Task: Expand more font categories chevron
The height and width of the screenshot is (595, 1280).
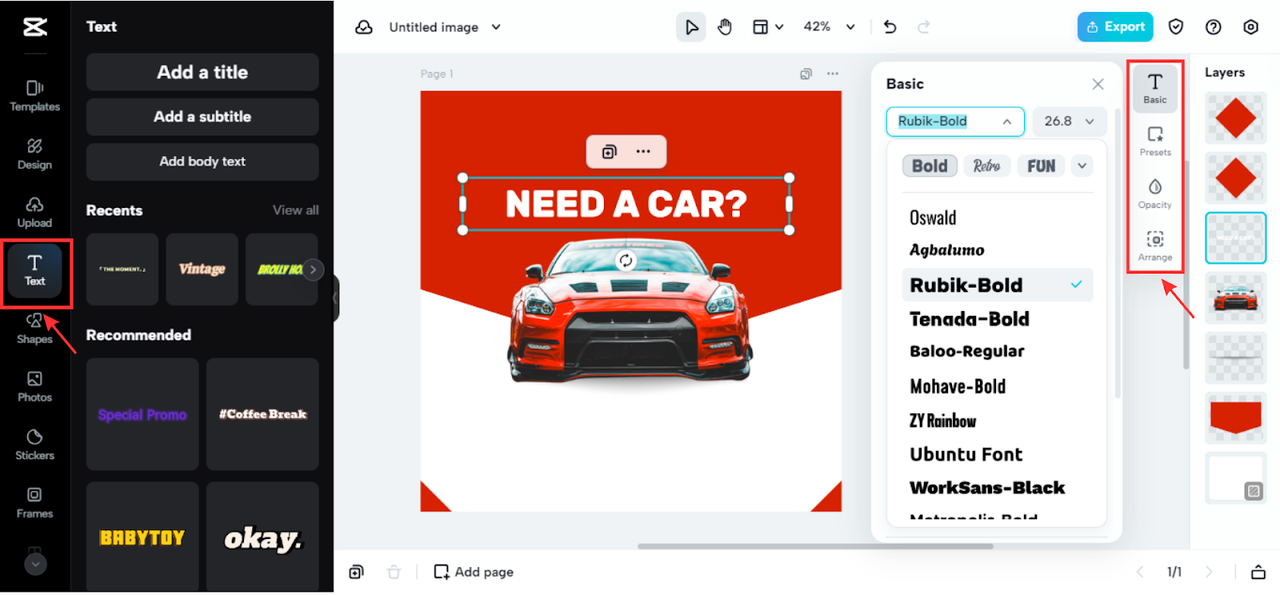Action: point(1082,166)
